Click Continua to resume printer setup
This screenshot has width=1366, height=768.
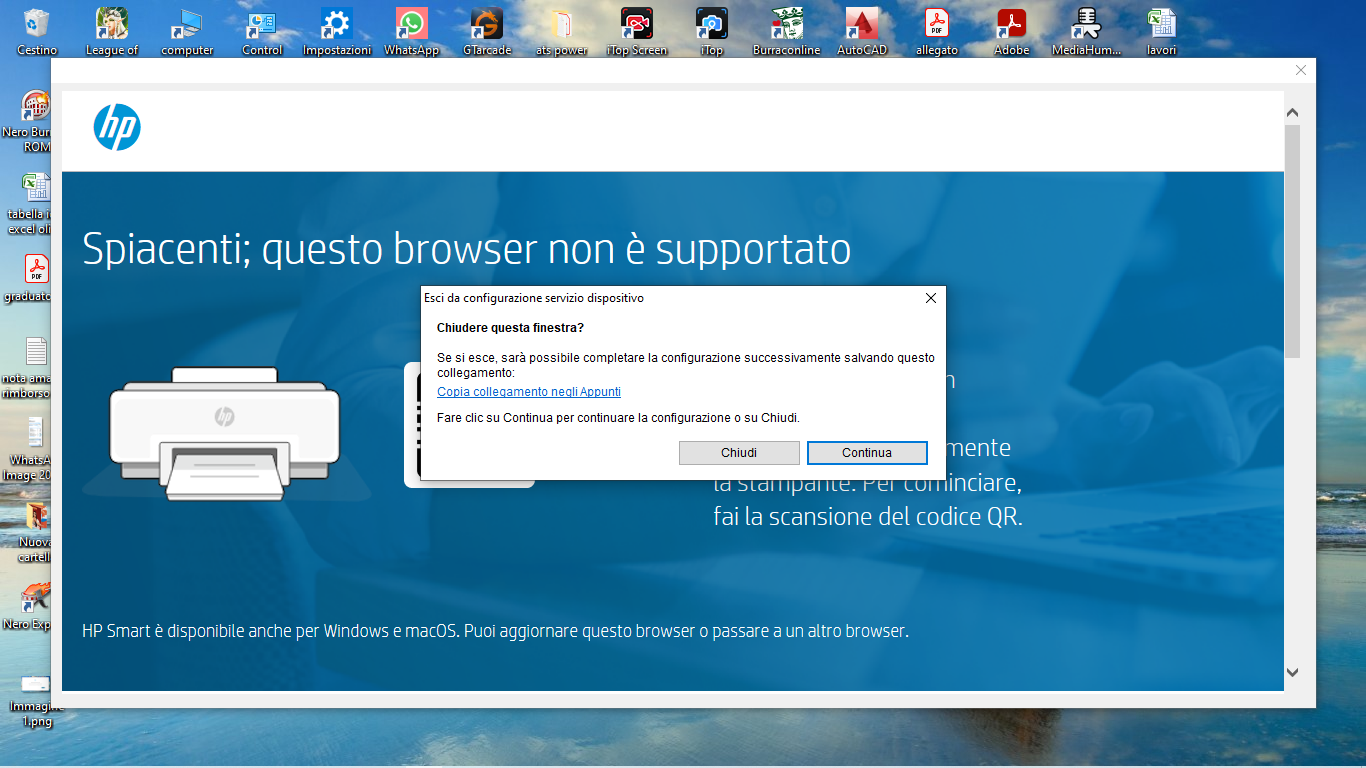[x=866, y=453]
